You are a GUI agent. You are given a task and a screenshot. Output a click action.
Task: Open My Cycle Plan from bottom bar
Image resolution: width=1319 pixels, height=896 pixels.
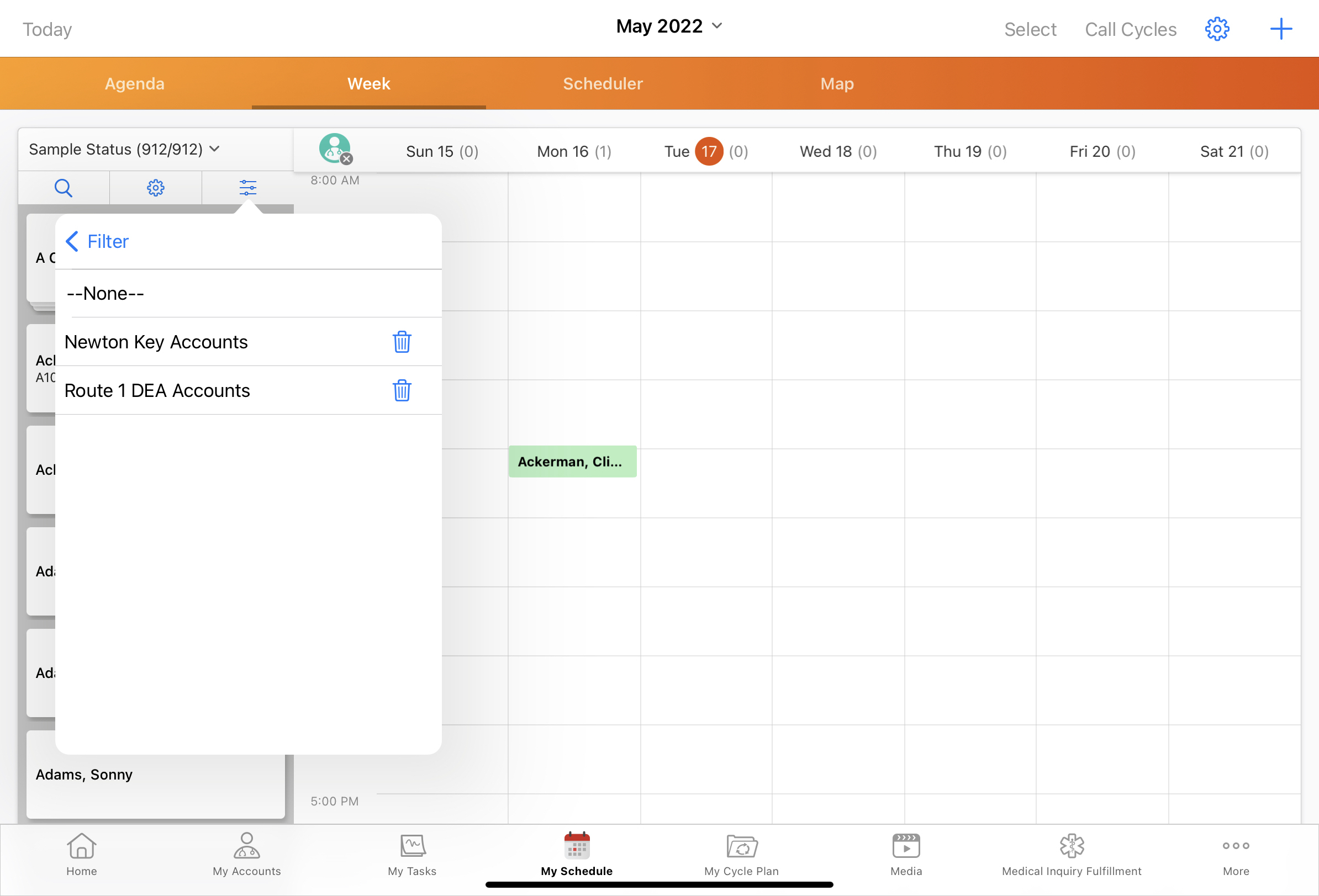741,854
